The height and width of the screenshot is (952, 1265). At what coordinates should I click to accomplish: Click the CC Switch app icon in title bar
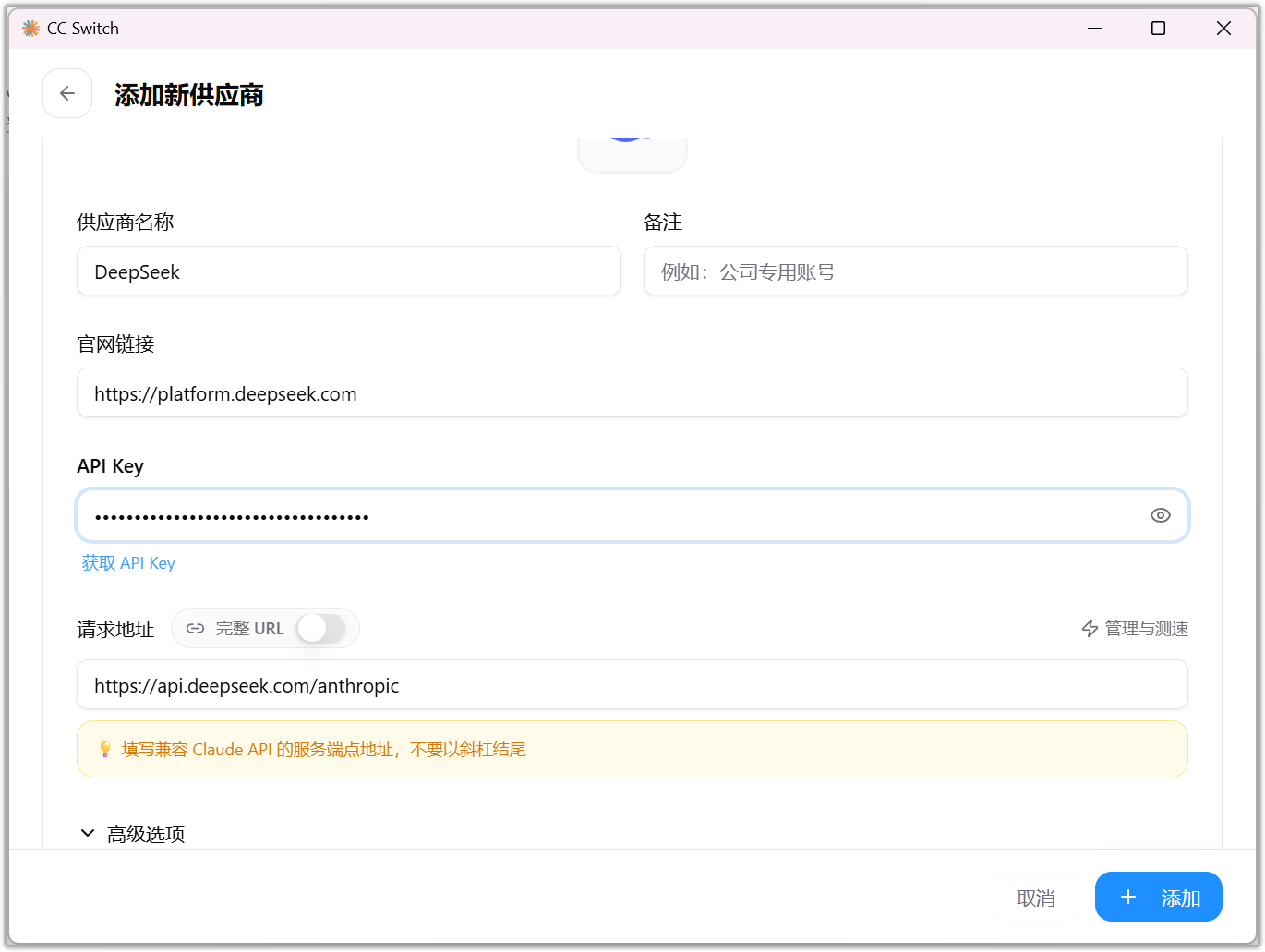tap(30, 29)
